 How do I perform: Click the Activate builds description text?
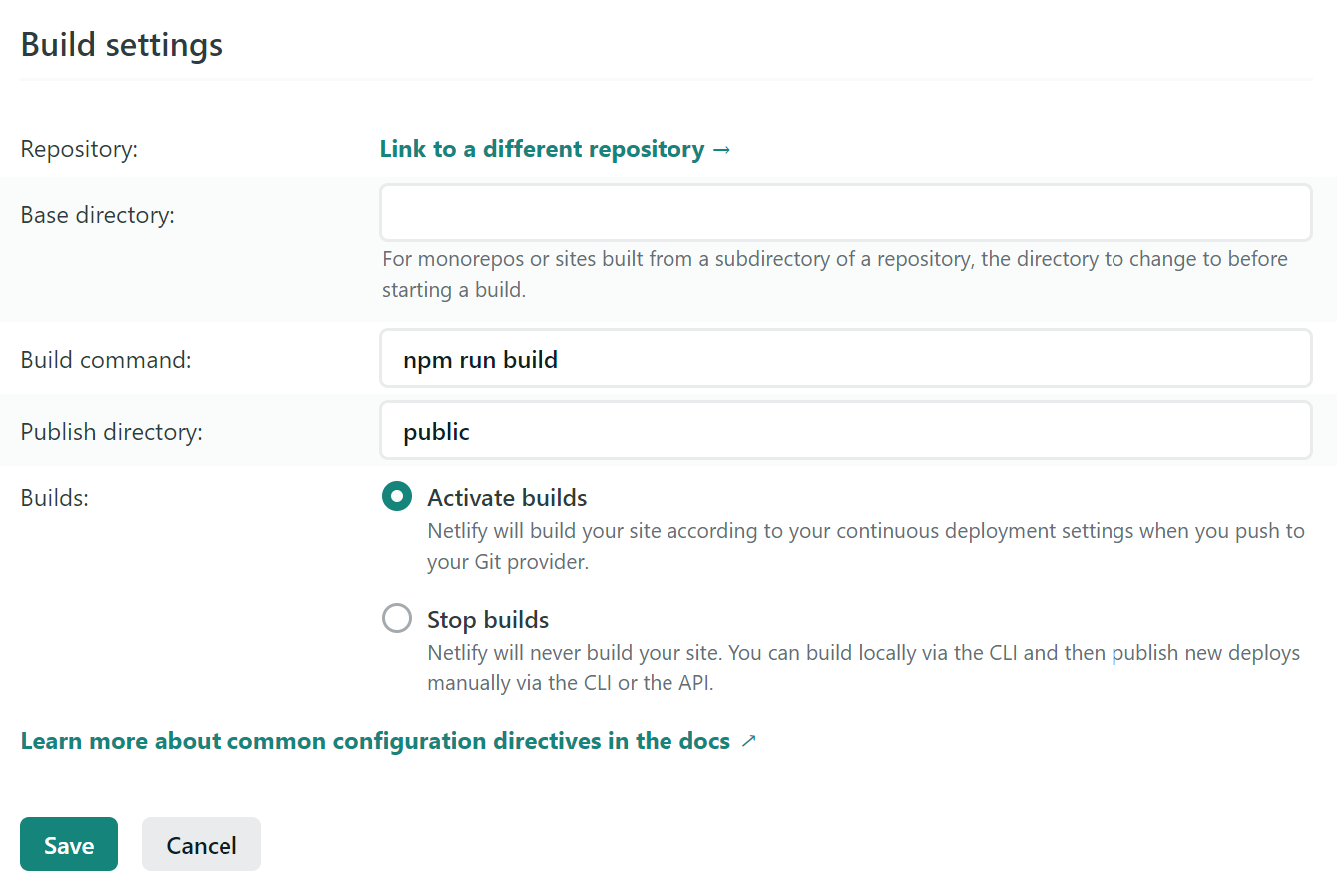[866, 546]
